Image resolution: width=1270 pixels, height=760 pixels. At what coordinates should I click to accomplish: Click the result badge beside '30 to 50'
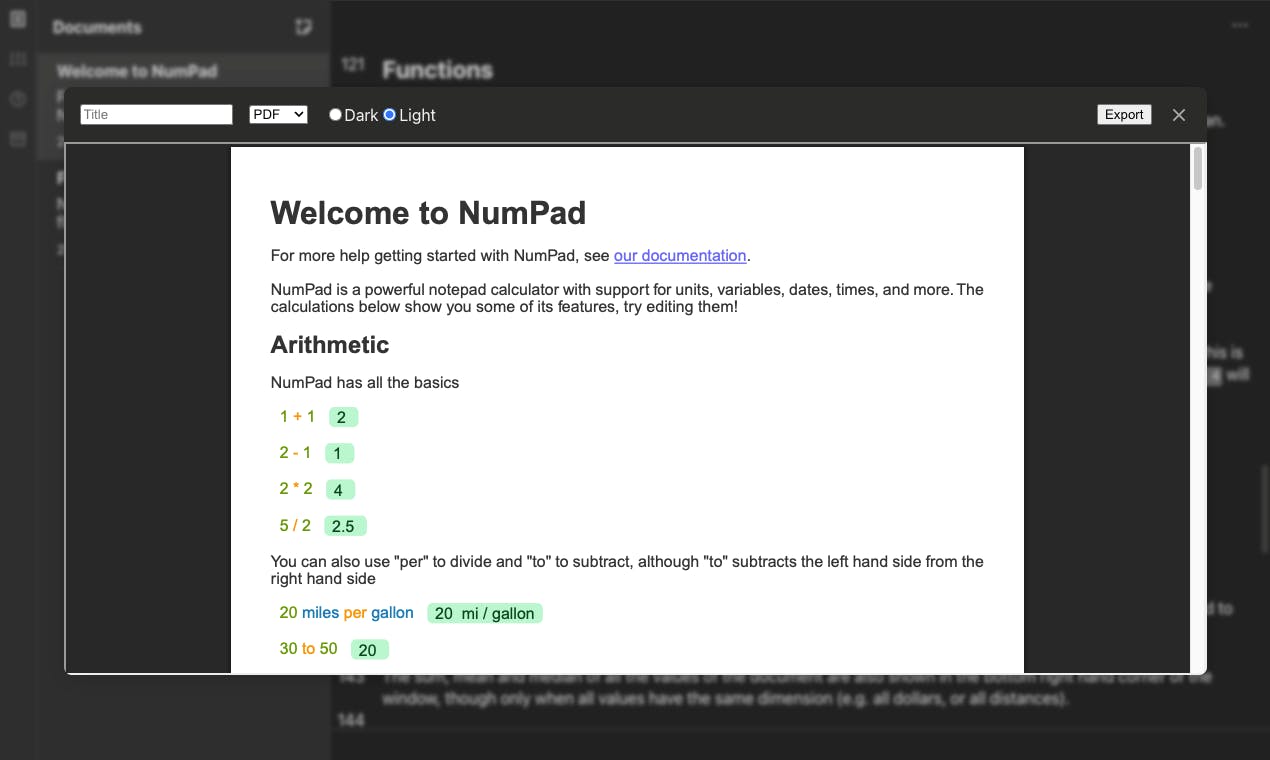coord(369,650)
